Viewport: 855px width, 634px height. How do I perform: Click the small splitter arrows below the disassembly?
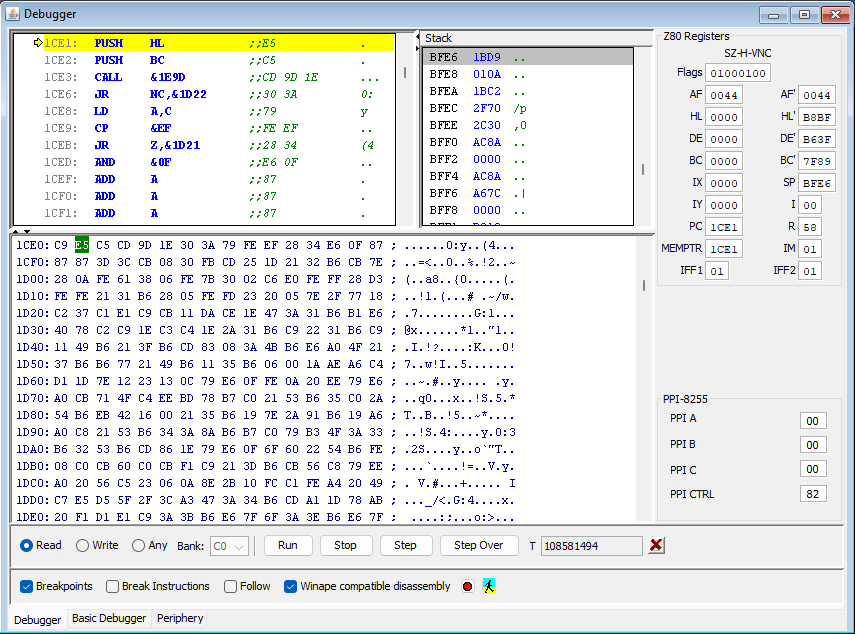(21, 232)
